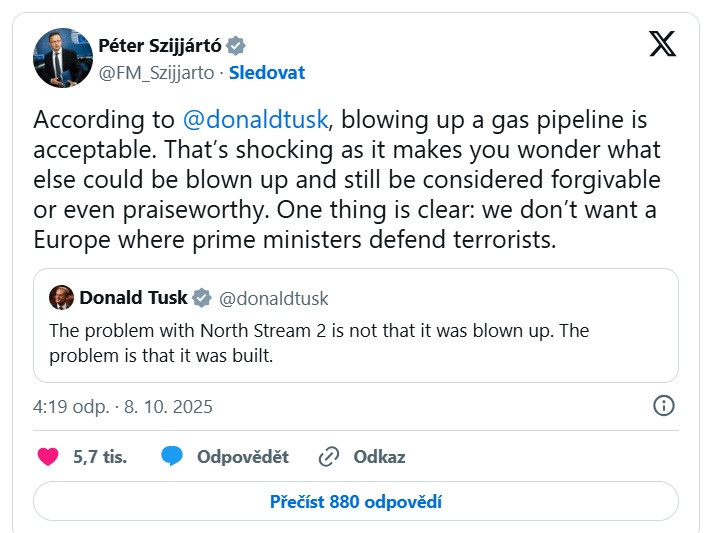This screenshot has width=715, height=533.
Task: Click the pink heart like icon
Action: pyautogui.click(x=47, y=457)
